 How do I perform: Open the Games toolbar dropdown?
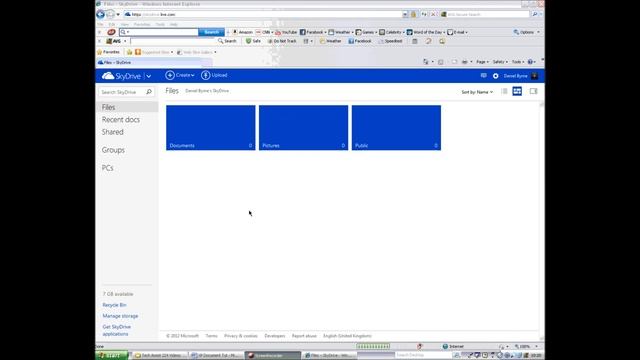[366, 32]
